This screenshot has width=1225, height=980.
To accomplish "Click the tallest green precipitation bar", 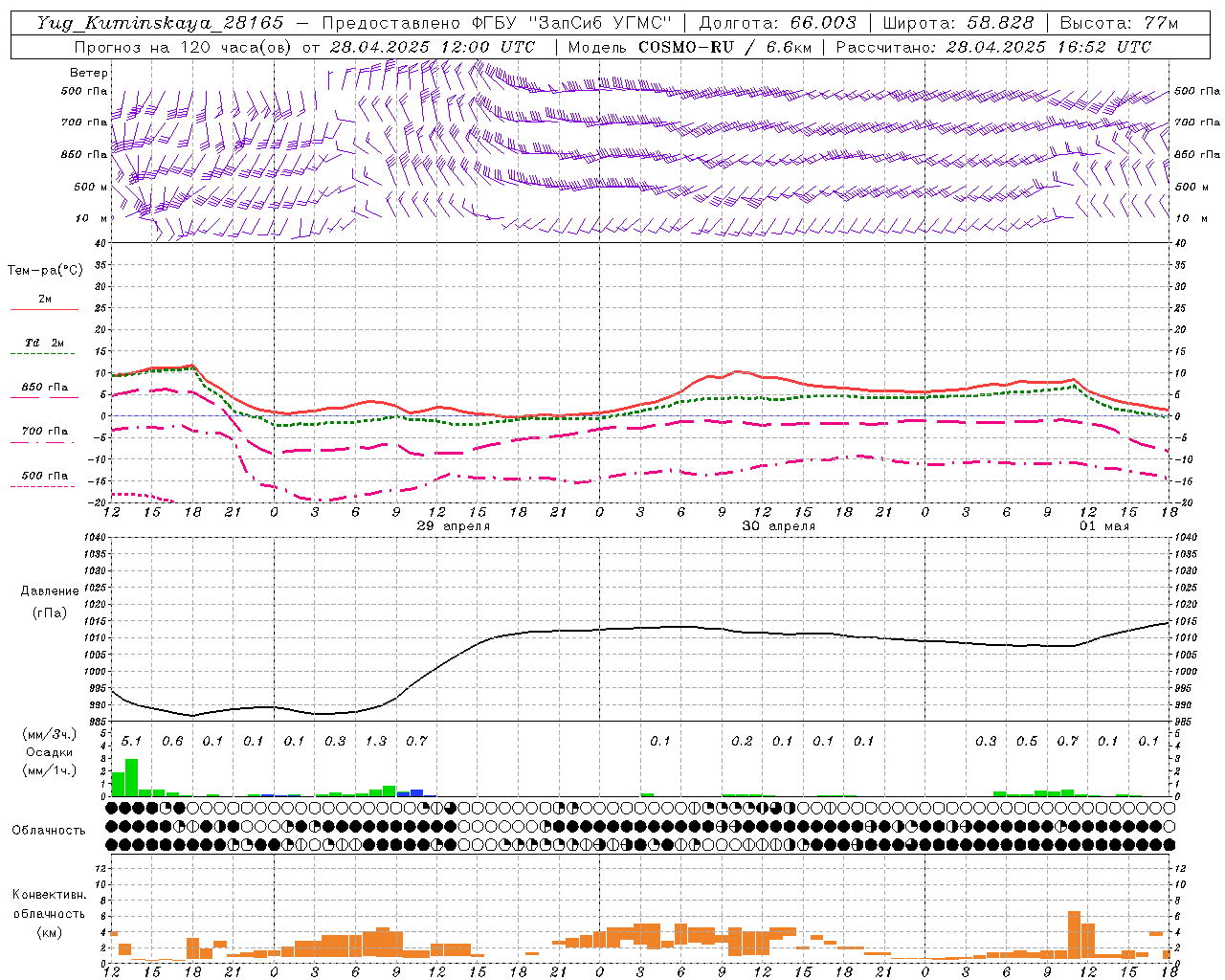I will pyautogui.click(x=132, y=777).
